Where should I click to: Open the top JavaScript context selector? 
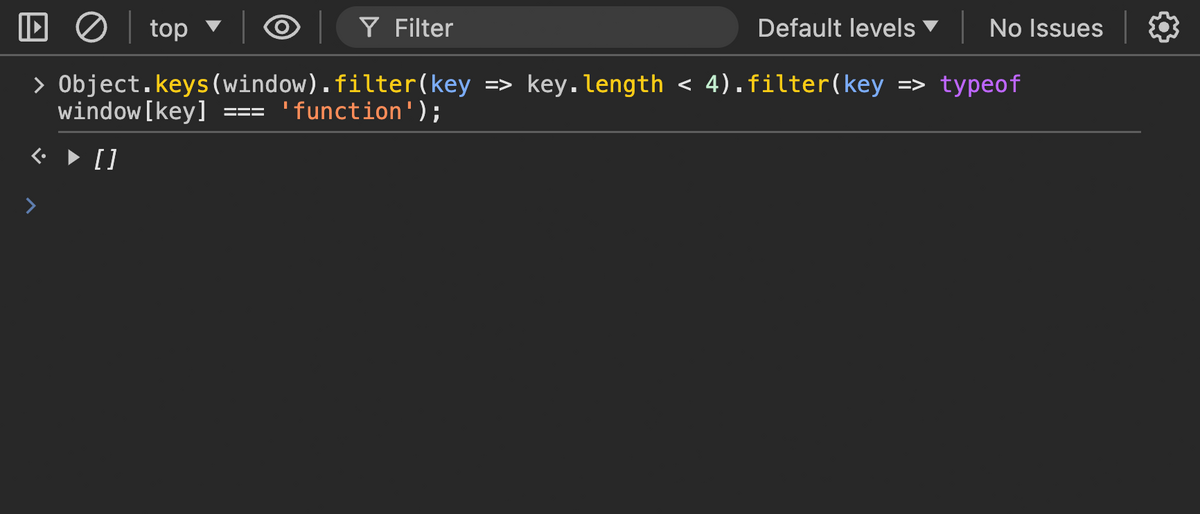(184, 28)
